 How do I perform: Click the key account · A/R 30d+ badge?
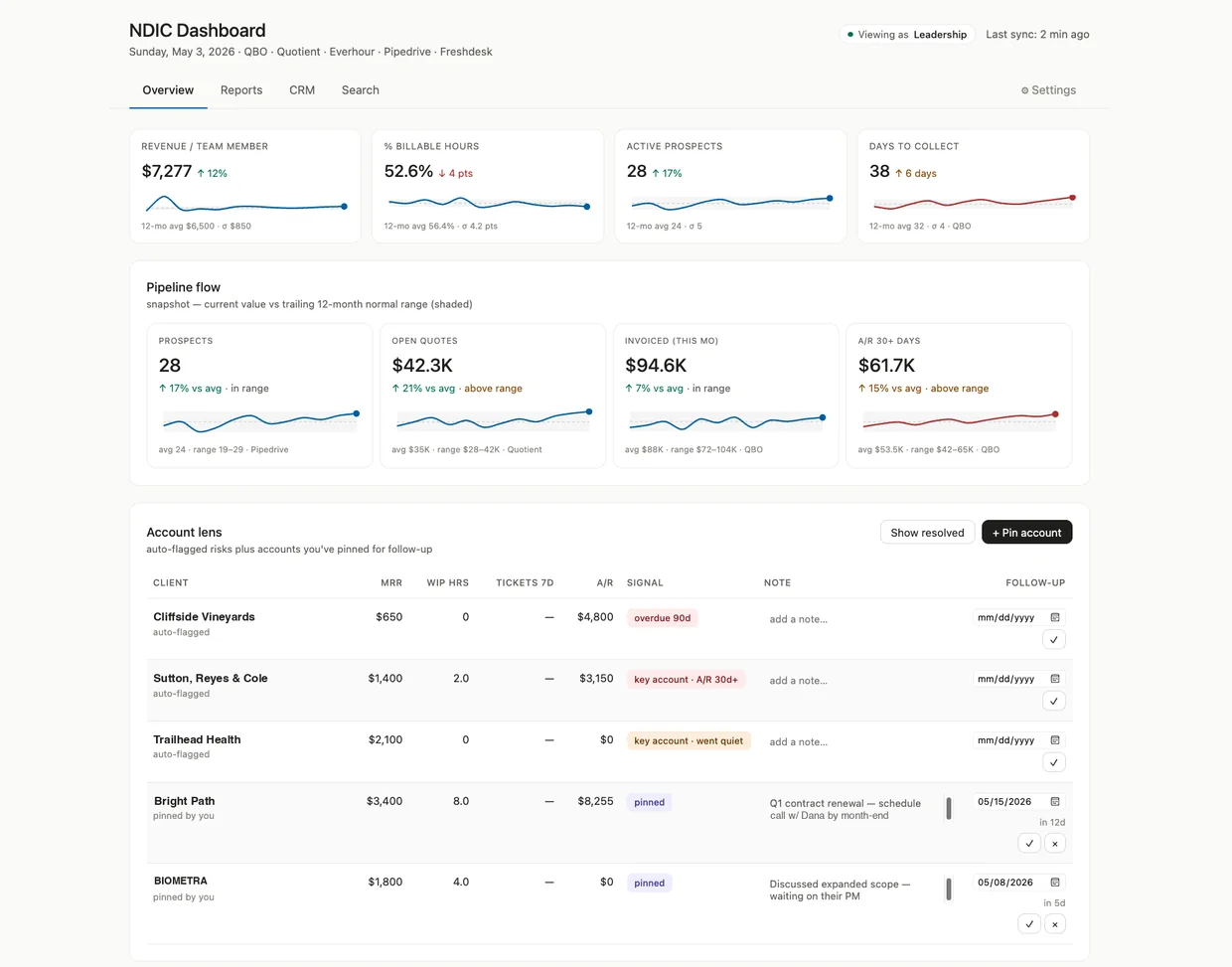coord(687,680)
